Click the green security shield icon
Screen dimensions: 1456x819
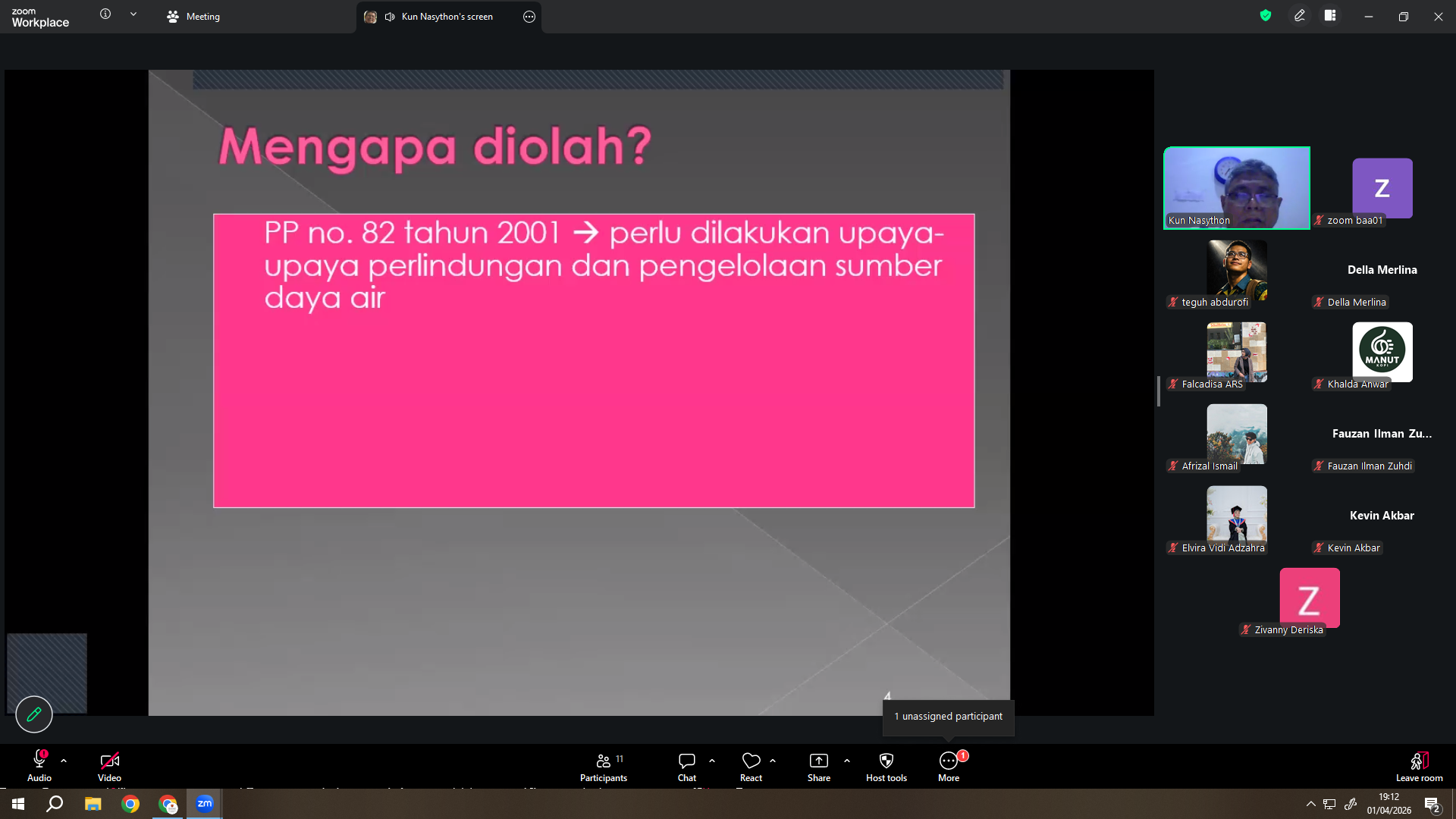pos(1266,15)
